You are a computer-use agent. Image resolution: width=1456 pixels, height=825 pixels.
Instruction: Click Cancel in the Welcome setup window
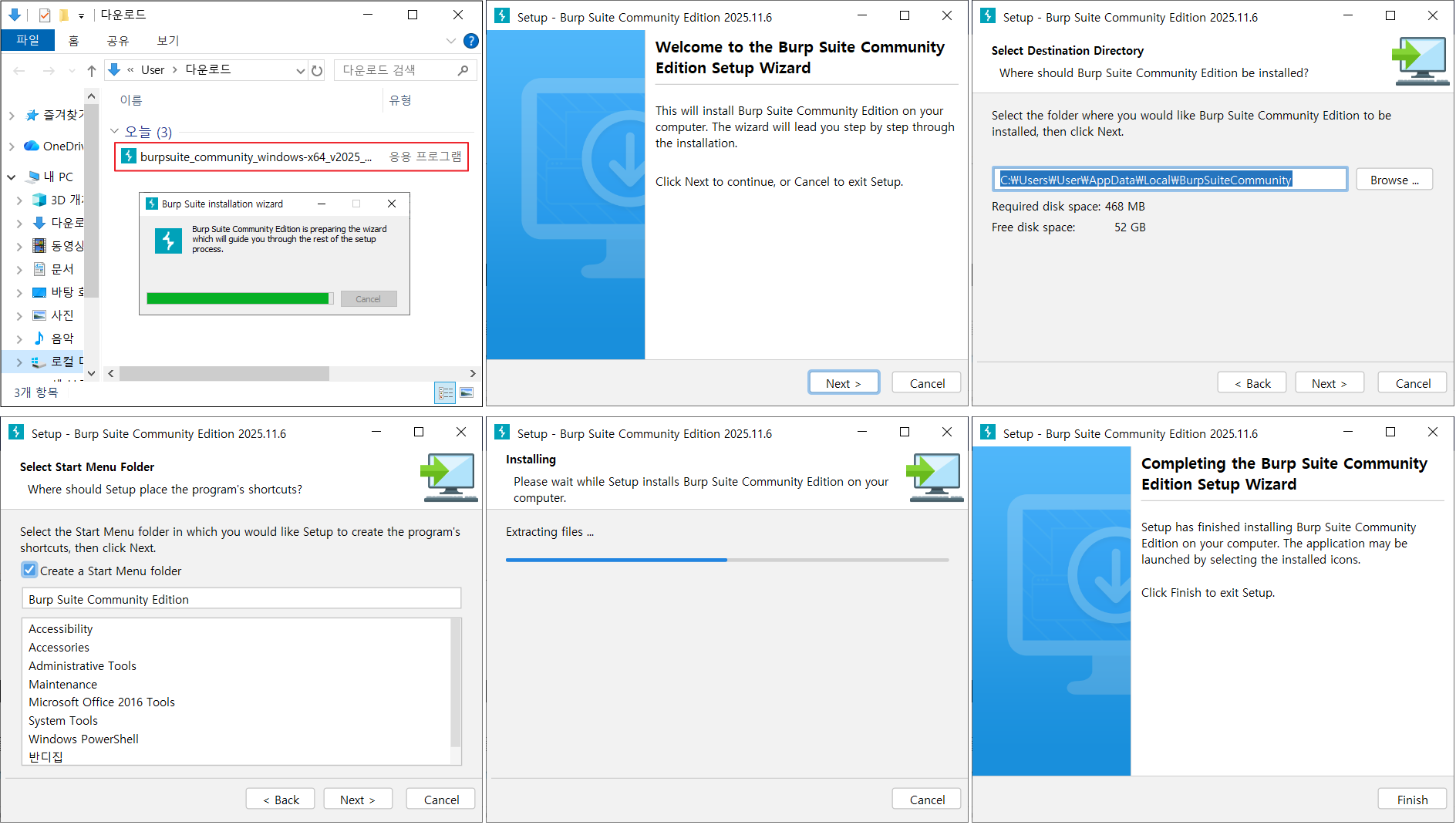click(x=927, y=383)
